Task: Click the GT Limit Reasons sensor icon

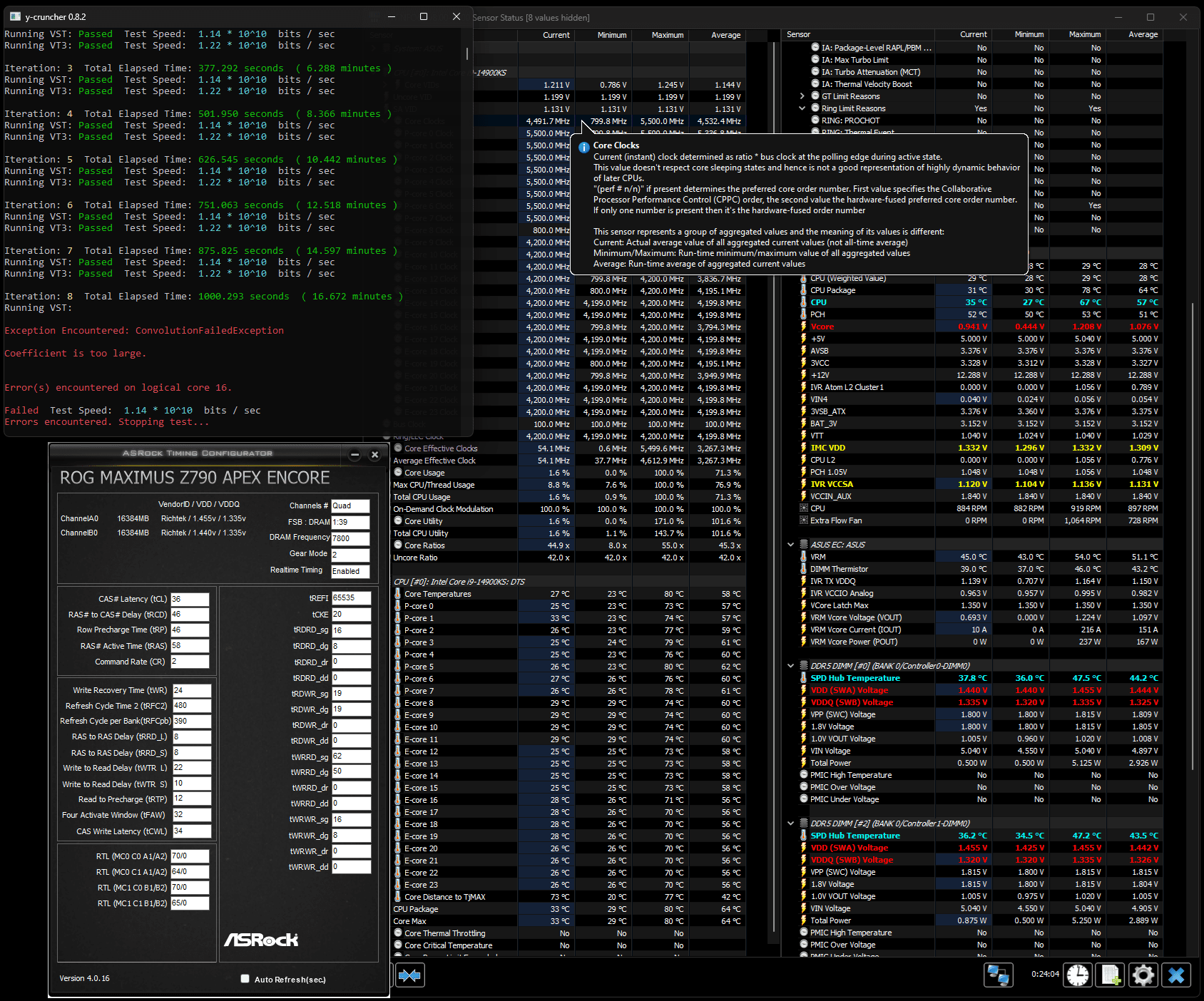Action: click(815, 96)
